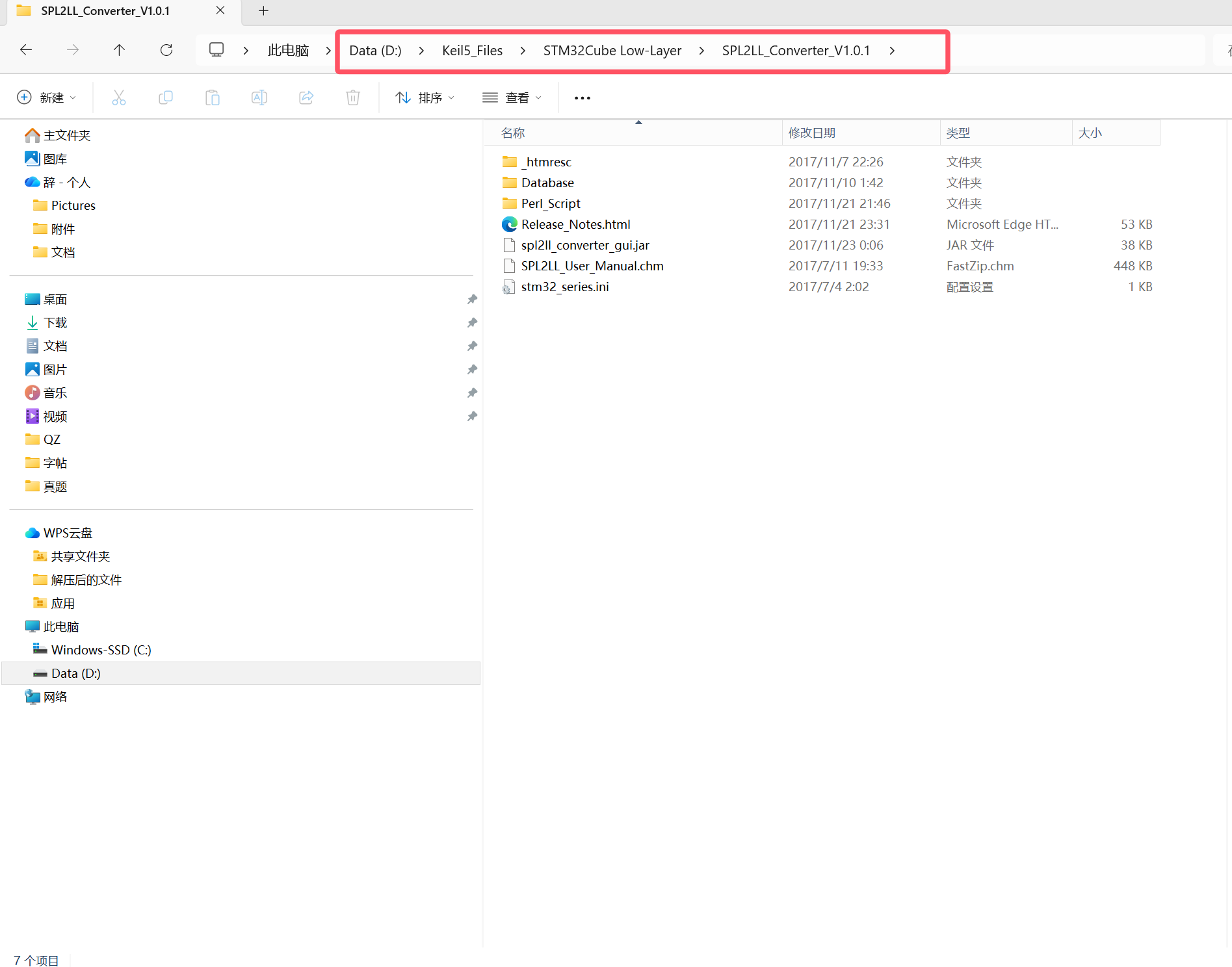This screenshot has width=1232, height=967.
Task: Click the Up arrow navigation icon
Action: pos(119,49)
